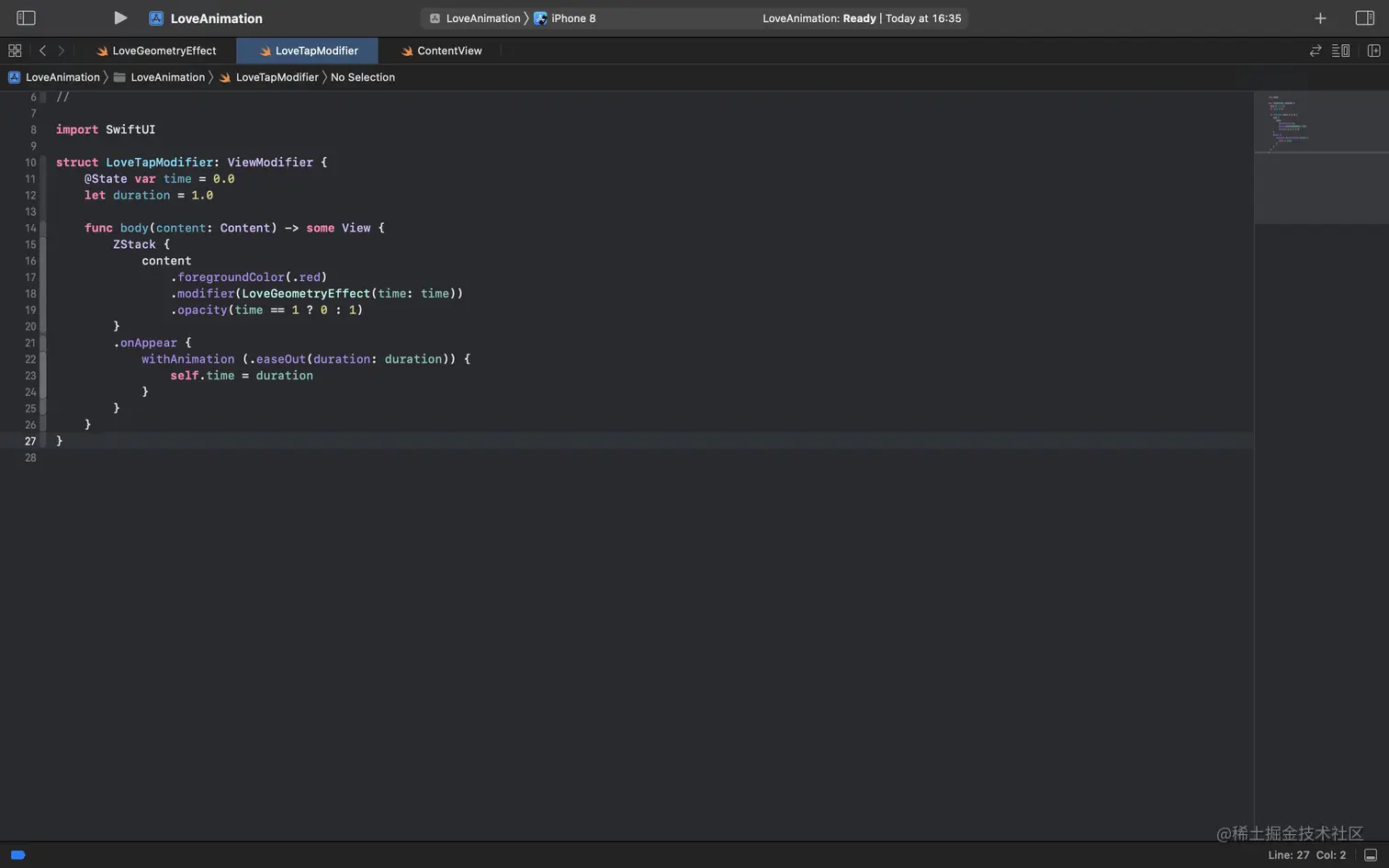The image size is (1389, 868).
Task: Click the '@State var time = 0.0' line
Action: (159, 179)
